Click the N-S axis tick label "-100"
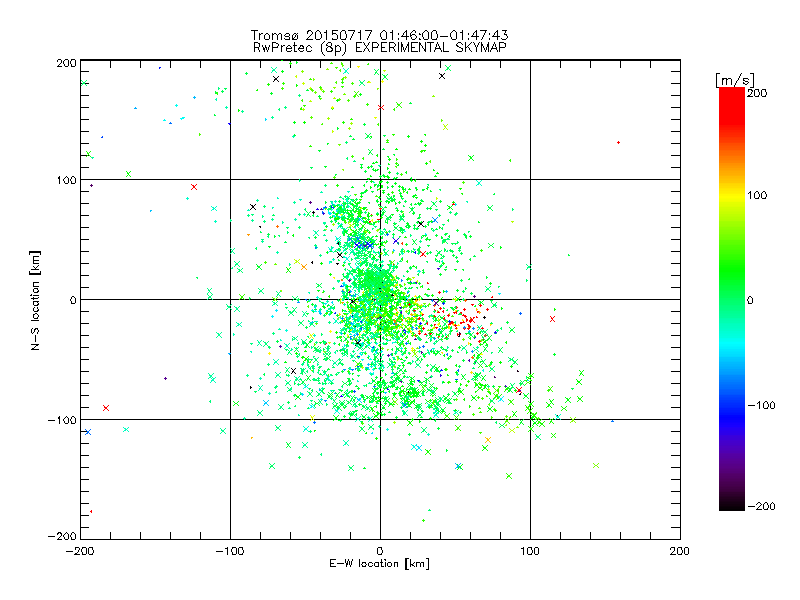 [62, 420]
